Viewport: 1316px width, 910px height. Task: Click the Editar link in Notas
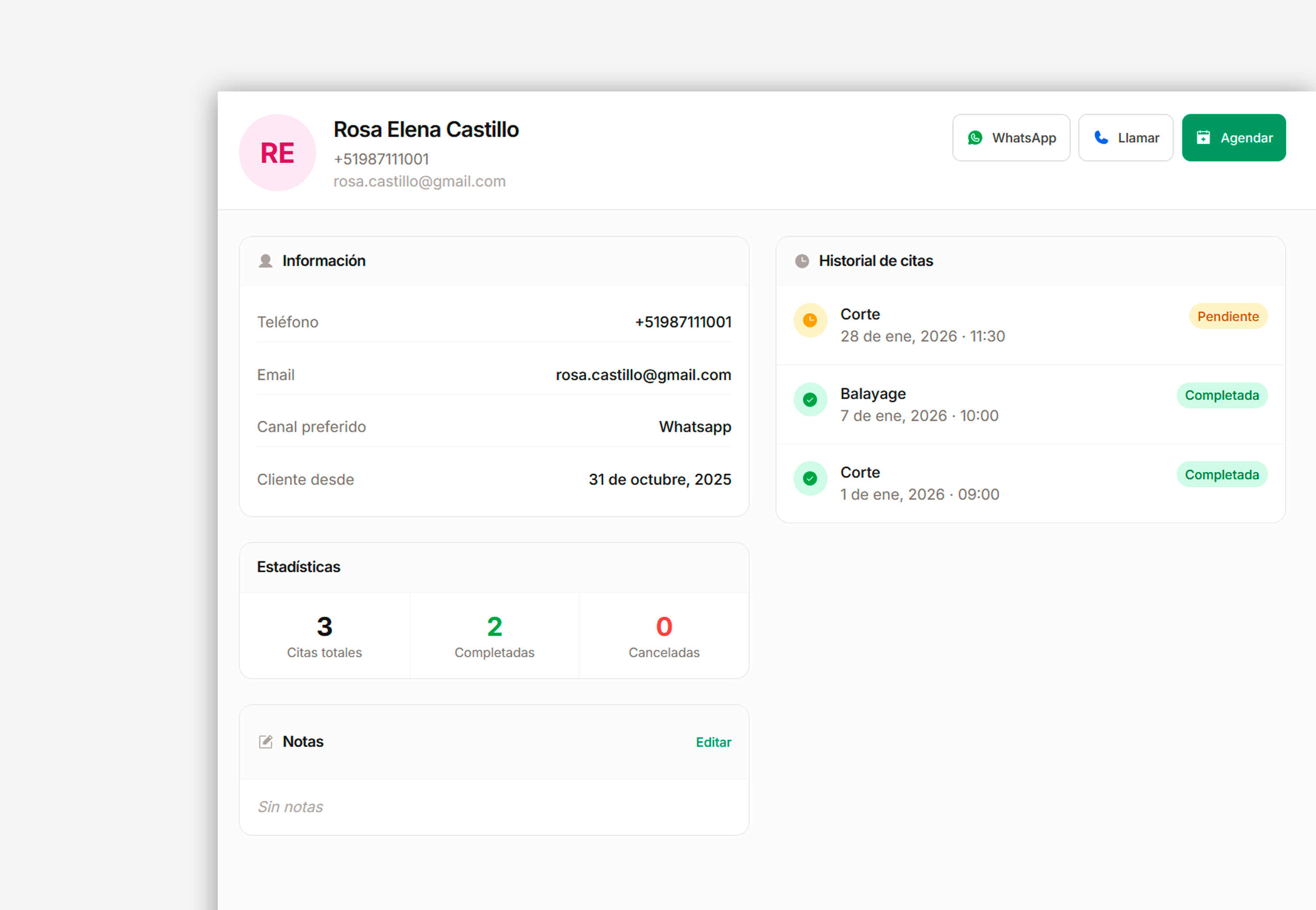[713, 743]
